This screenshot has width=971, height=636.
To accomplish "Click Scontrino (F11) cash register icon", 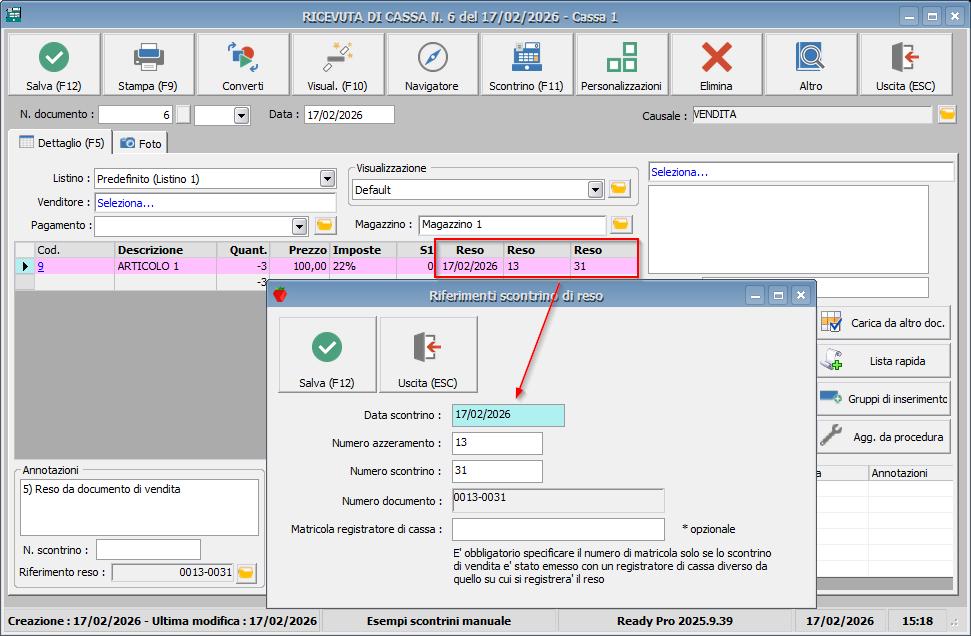I will [x=526, y=65].
